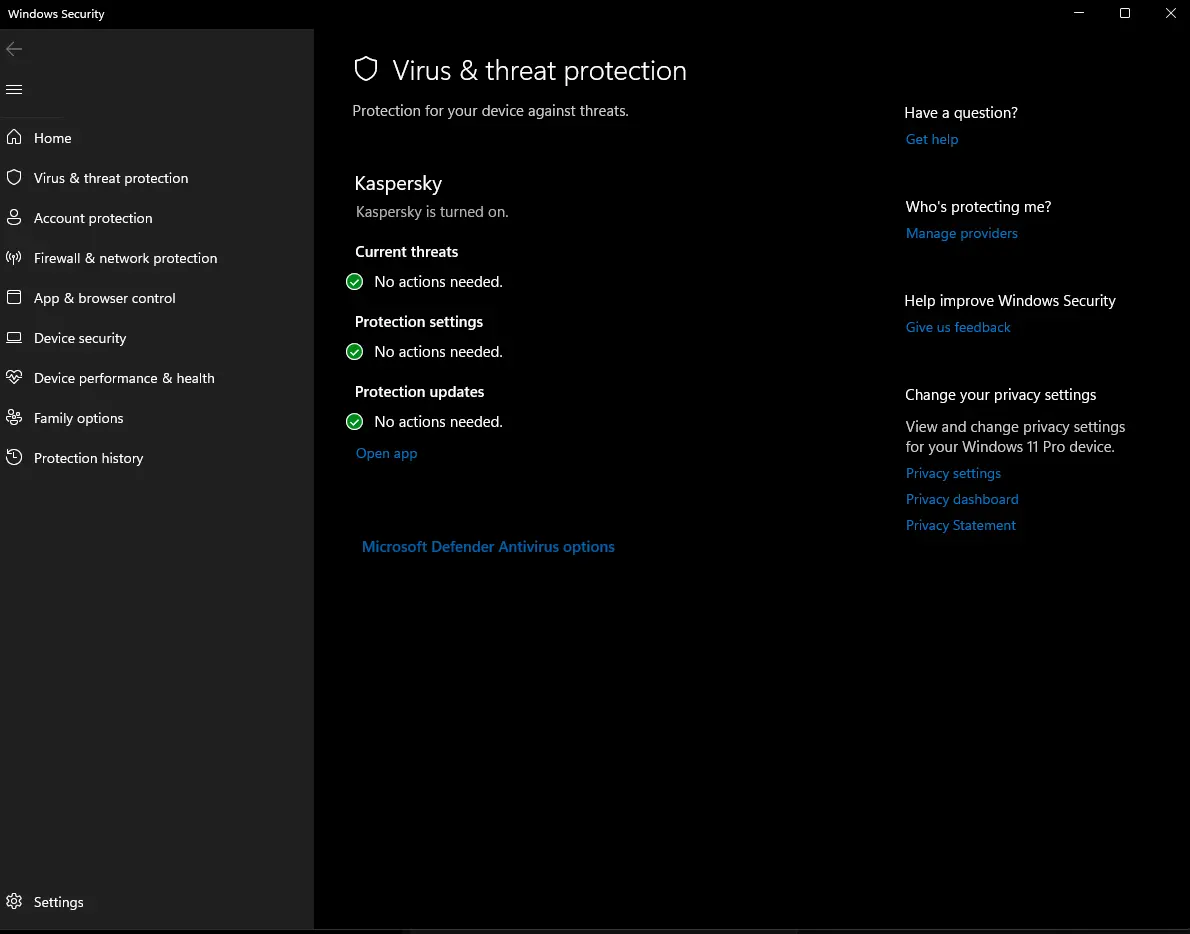Click 'No actions needed.' under Protection updates

click(438, 421)
